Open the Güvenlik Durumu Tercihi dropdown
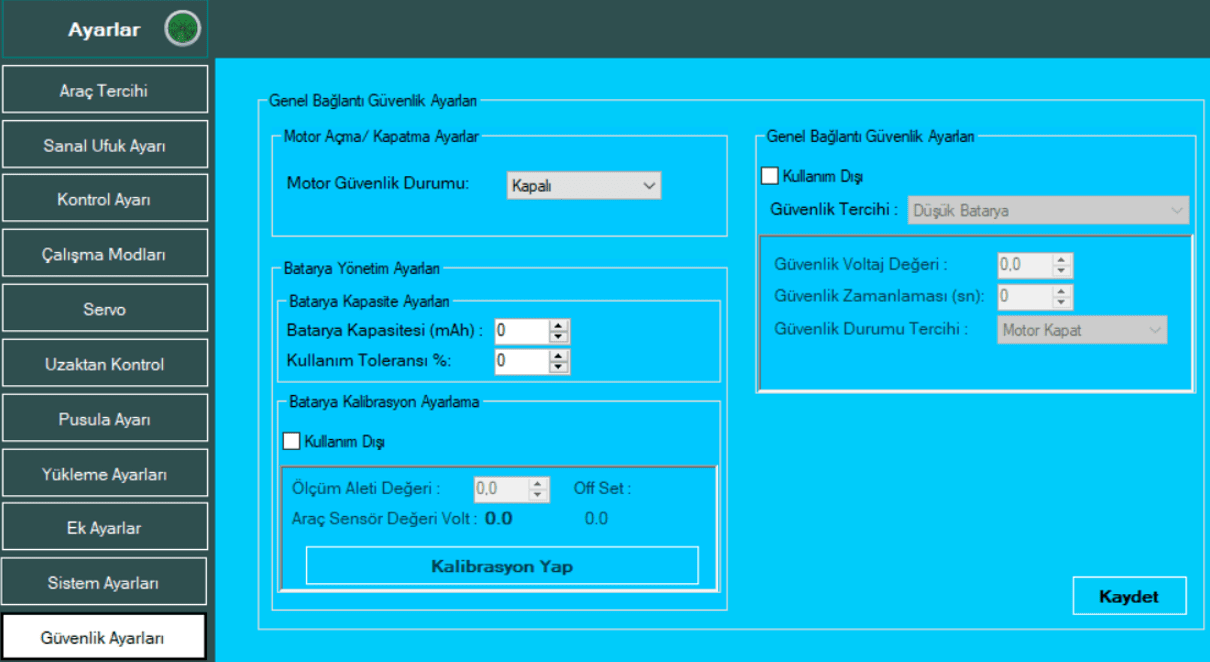The height and width of the screenshot is (662, 1210). point(1082,330)
